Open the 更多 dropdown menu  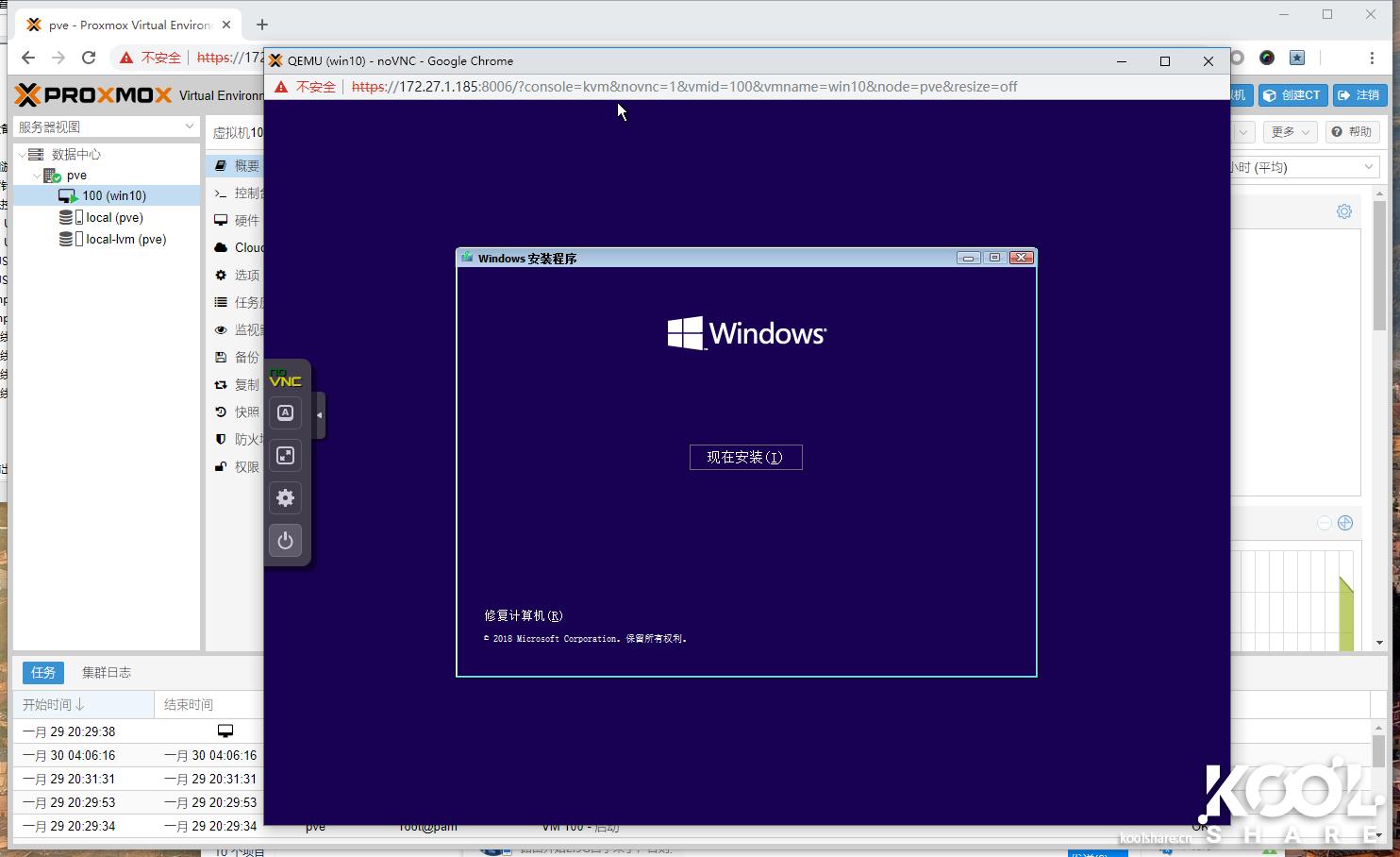[1291, 132]
